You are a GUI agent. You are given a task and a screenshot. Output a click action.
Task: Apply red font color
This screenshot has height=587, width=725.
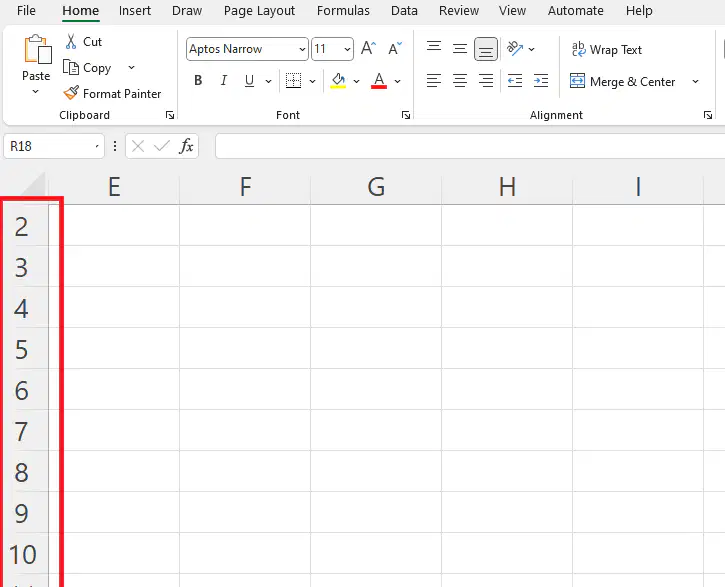click(x=379, y=81)
